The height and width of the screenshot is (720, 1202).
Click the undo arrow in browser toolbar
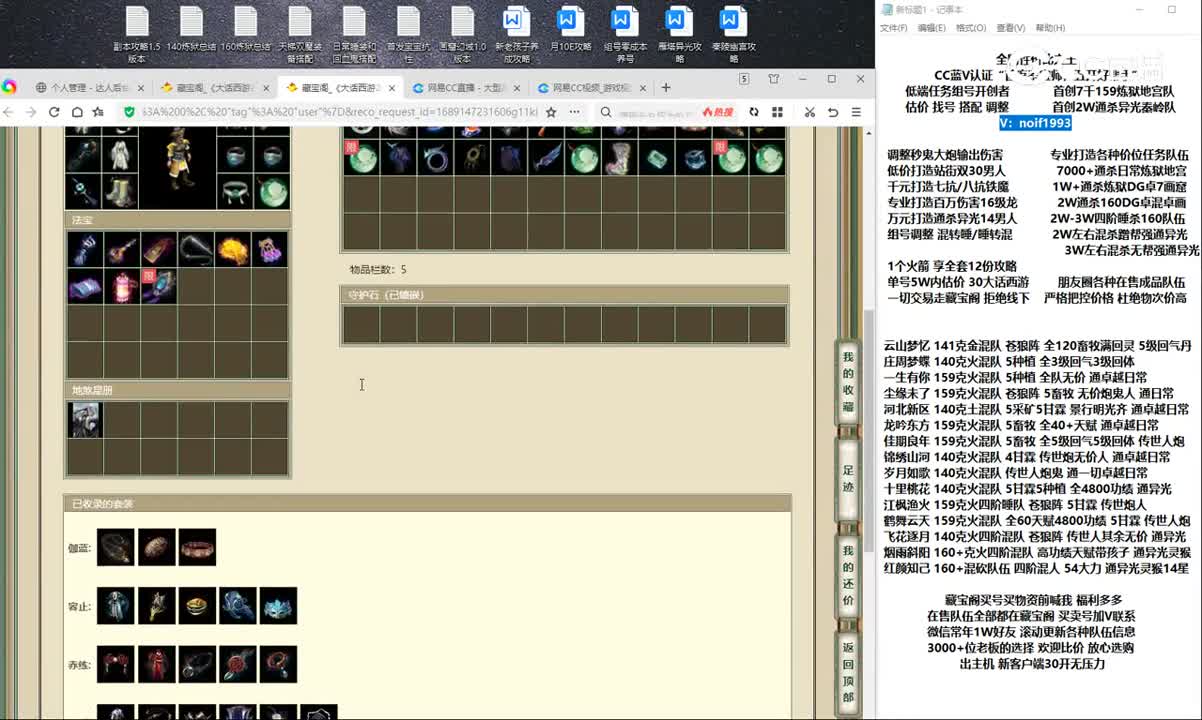point(833,112)
